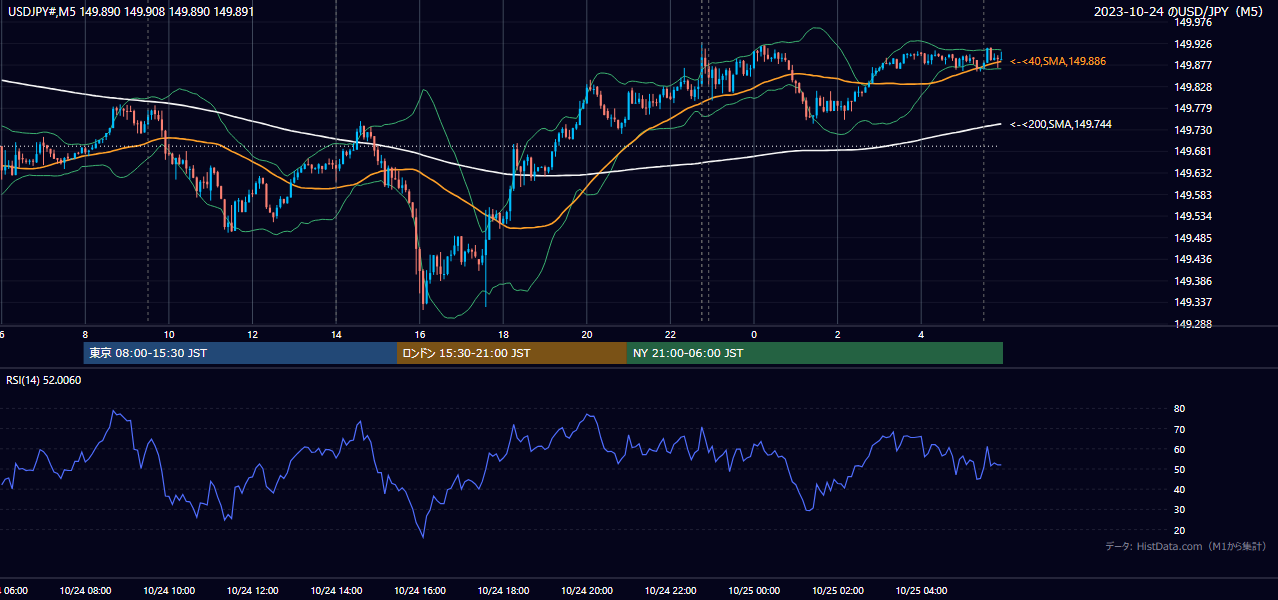Click the hour label 0 under the price chart

pos(754,334)
